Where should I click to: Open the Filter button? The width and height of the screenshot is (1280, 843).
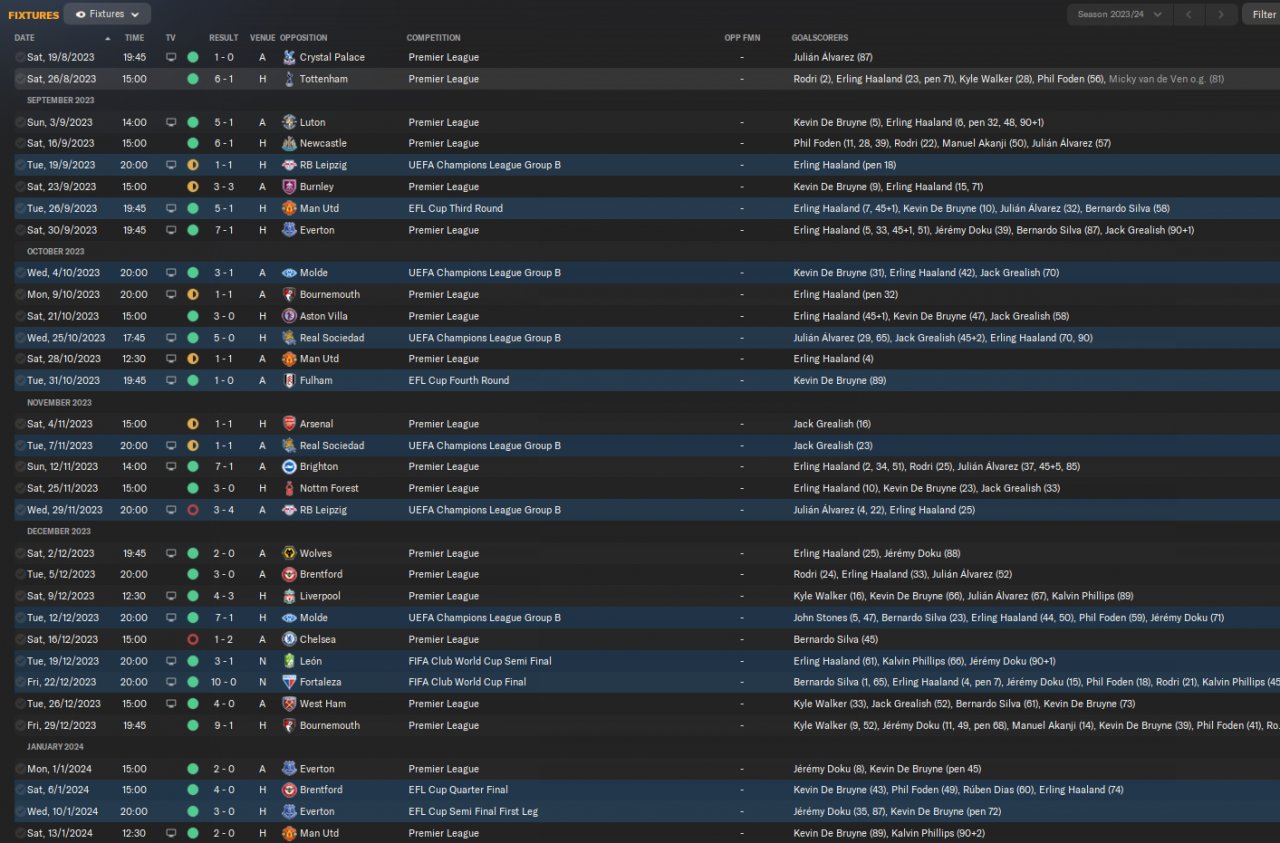pos(1261,14)
